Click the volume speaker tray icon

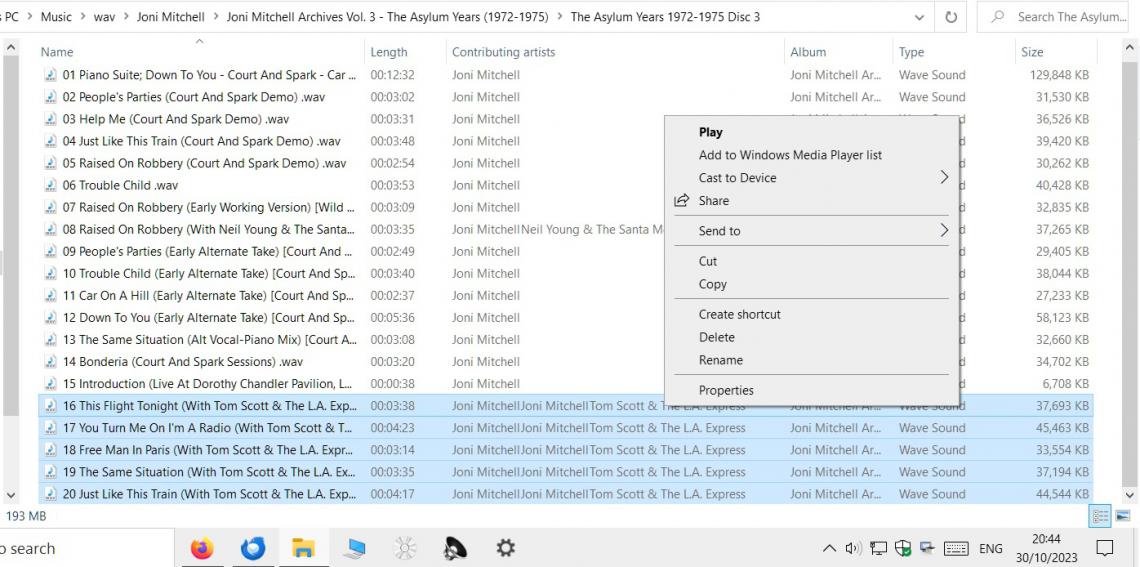853,548
